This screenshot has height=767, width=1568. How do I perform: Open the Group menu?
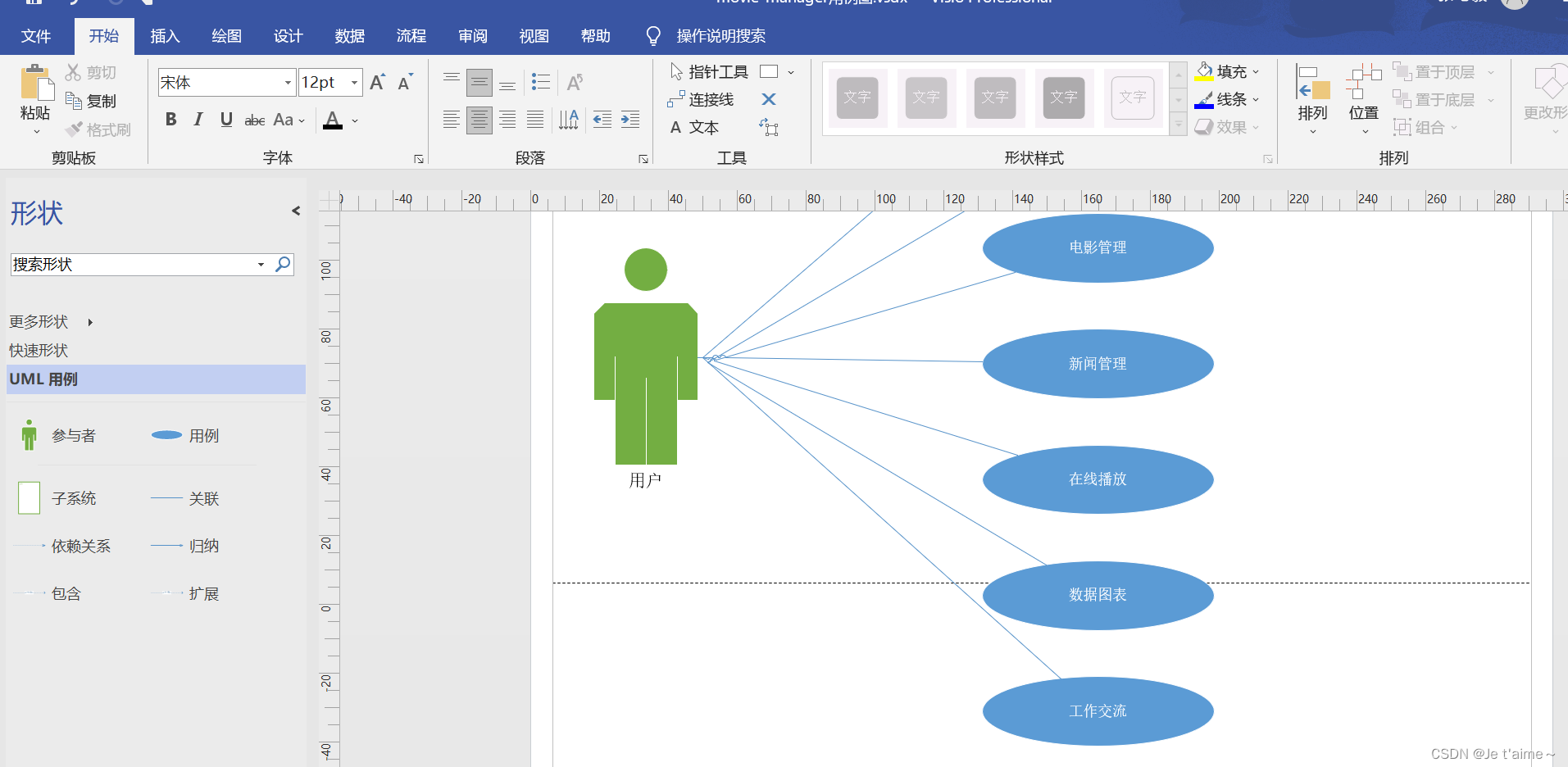(1425, 127)
